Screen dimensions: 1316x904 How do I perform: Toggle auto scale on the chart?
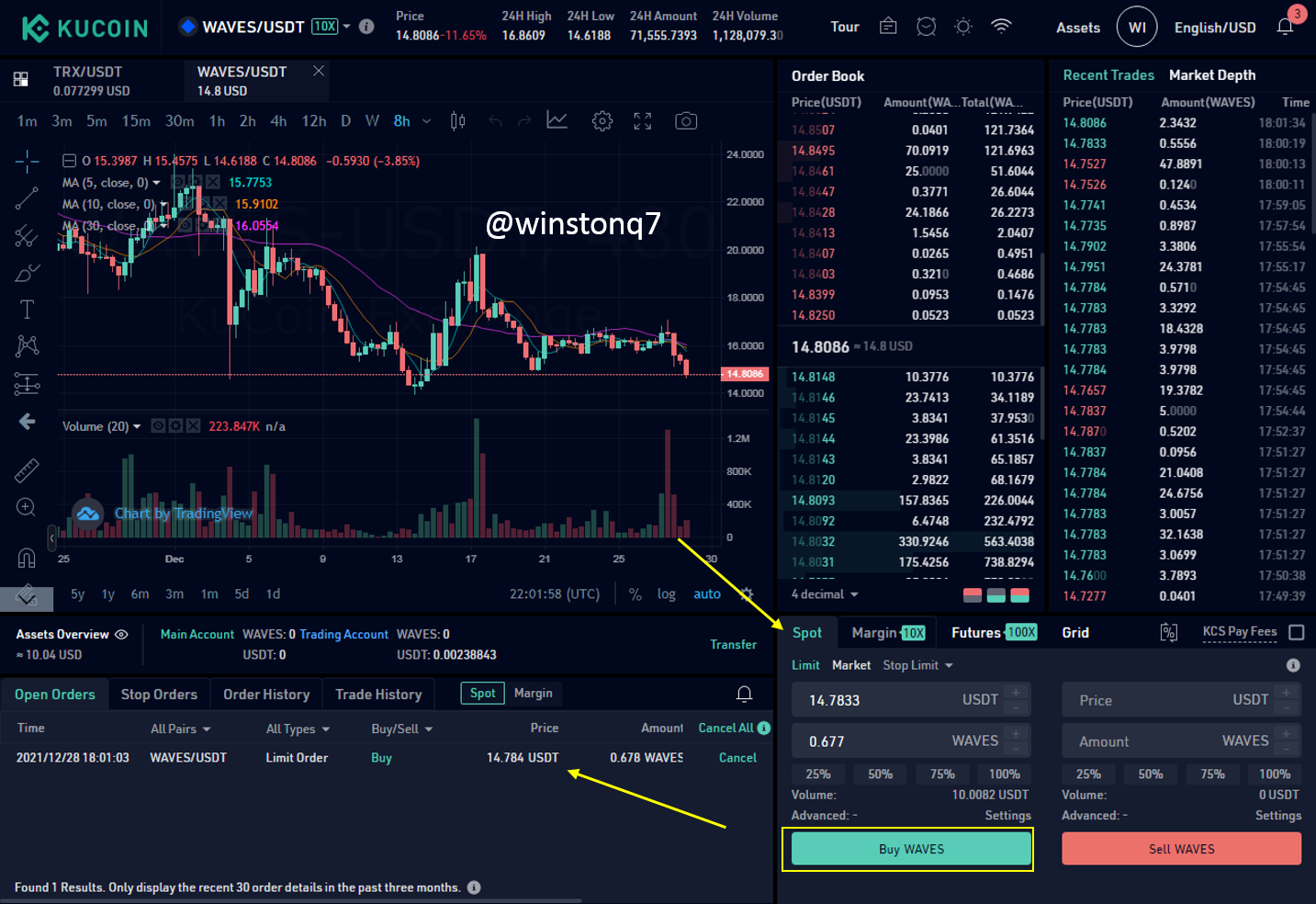tap(707, 594)
